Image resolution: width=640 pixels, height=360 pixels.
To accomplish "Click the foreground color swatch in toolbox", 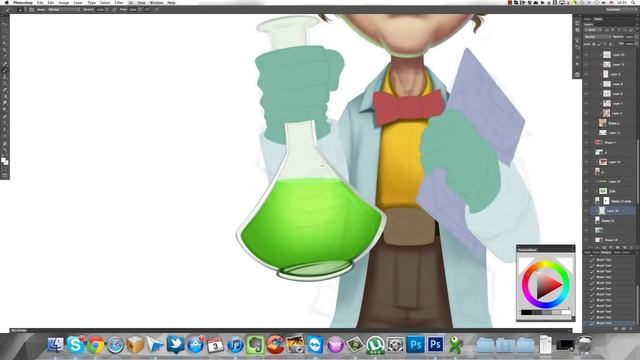I will pos(4,160).
